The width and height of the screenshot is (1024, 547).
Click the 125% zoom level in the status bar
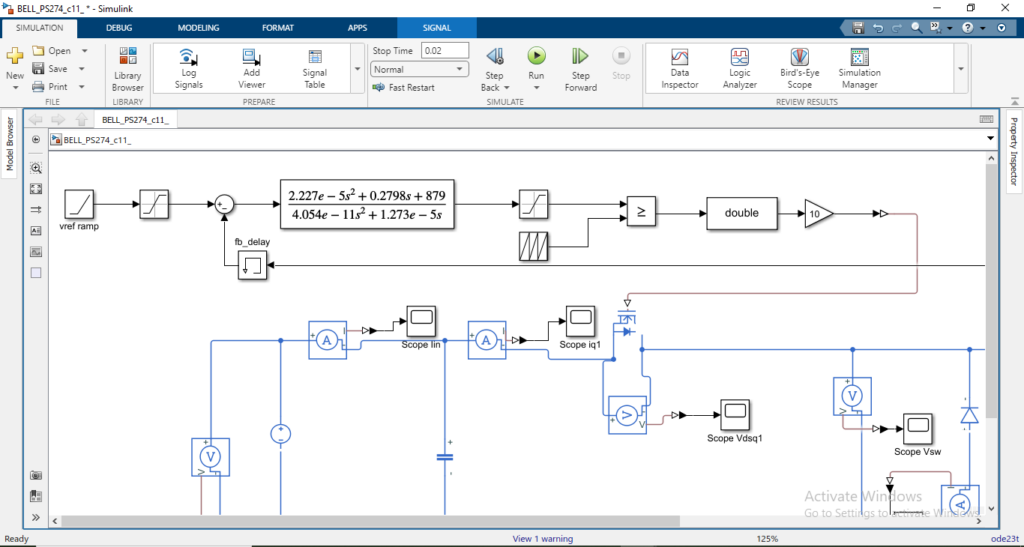[767, 539]
